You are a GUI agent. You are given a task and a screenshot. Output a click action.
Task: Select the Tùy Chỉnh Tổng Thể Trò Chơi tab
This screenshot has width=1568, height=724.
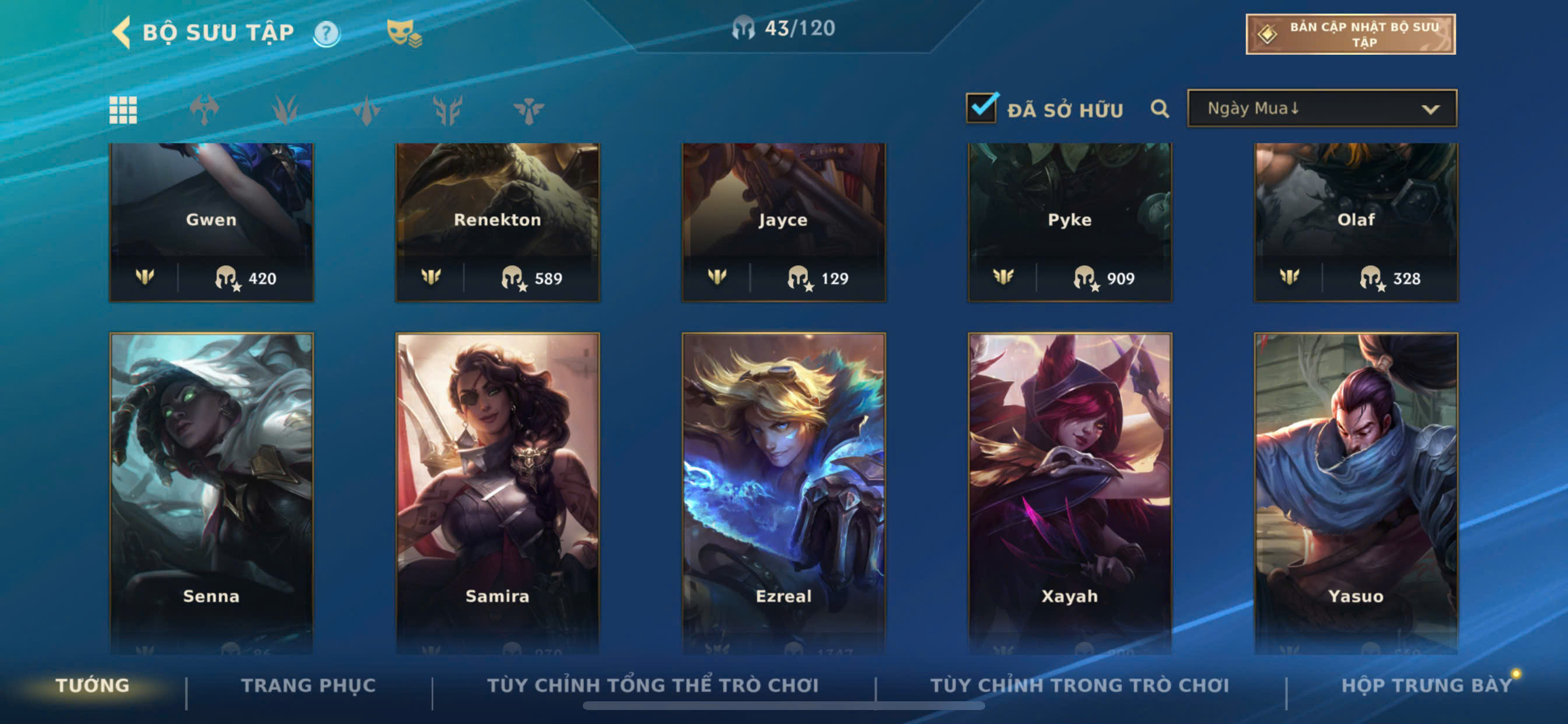coord(653,685)
